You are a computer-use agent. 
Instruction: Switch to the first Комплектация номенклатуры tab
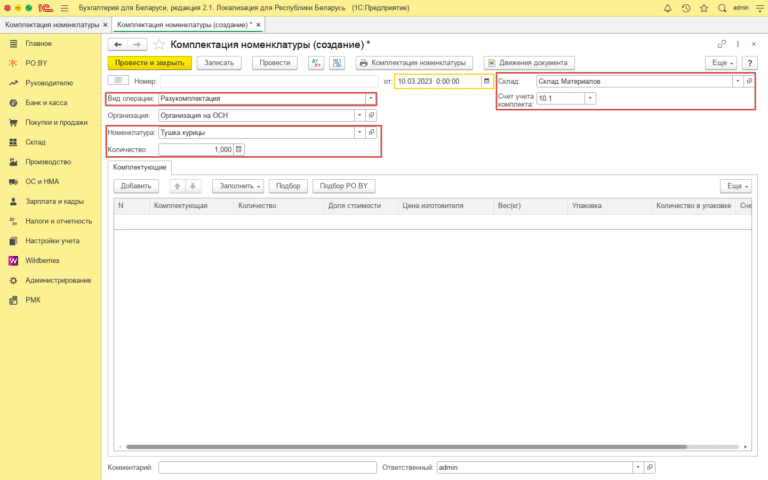(x=50, y=23)
